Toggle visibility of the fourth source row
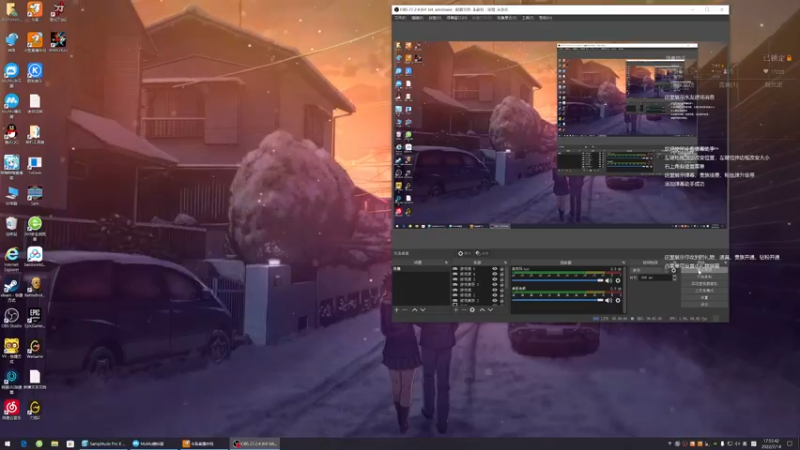Viewport: 800px width, 450px height. click(494, 284)
